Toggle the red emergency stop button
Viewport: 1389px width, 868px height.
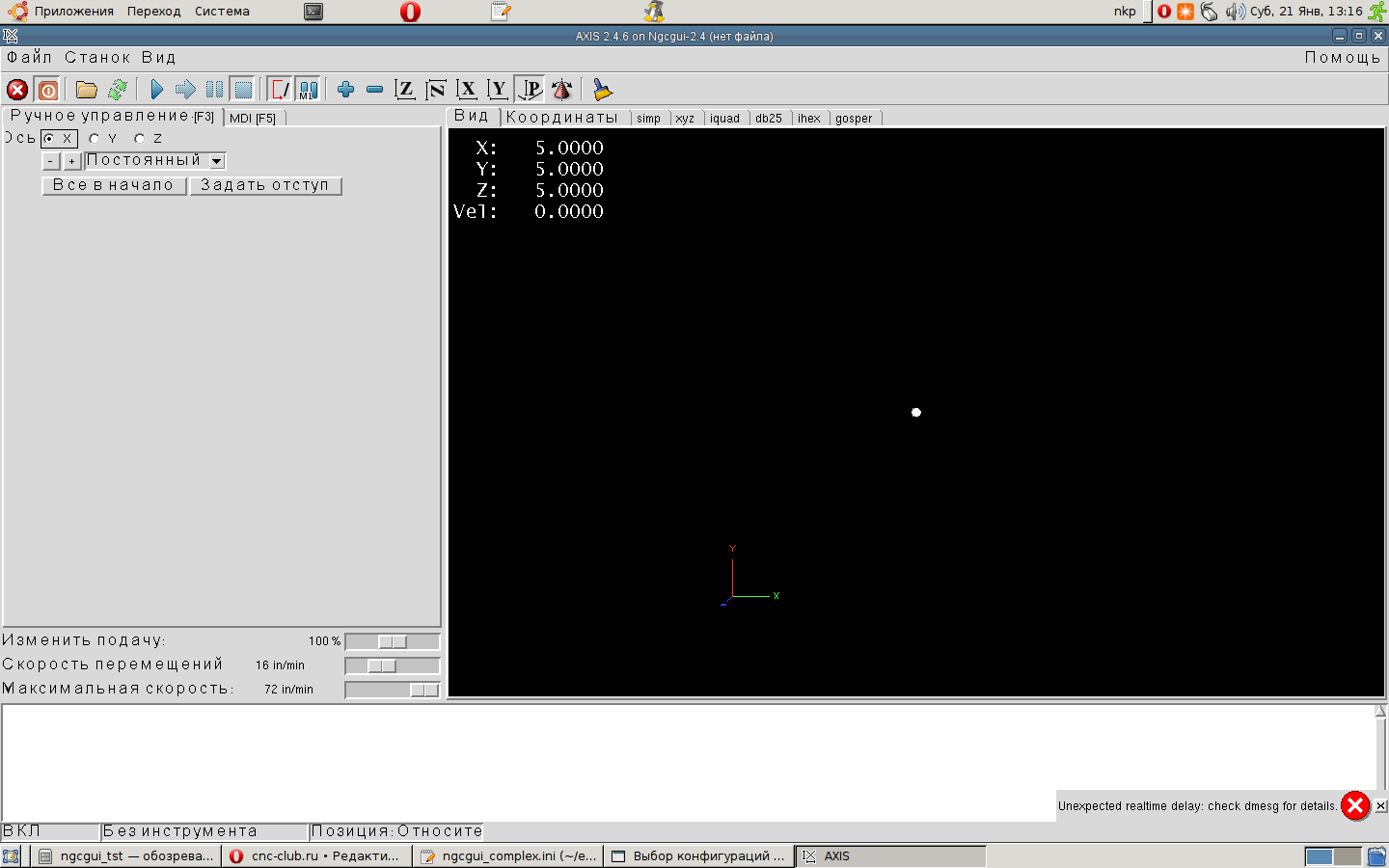click(17, 90)
